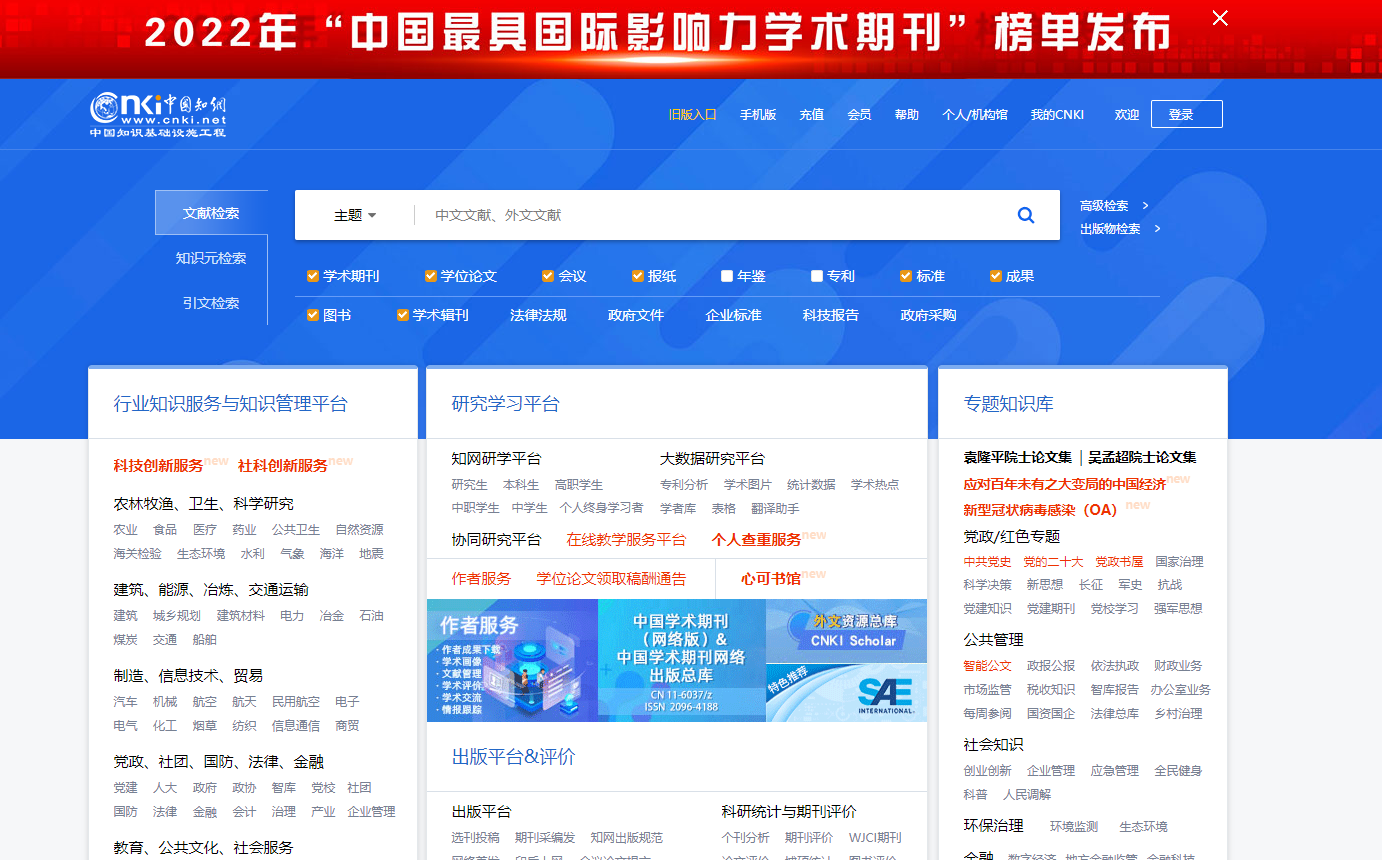This screenshot has width=1382, height=860.
Task: Click 选刊投稿 under 出版平台
Action: (475, 838)
